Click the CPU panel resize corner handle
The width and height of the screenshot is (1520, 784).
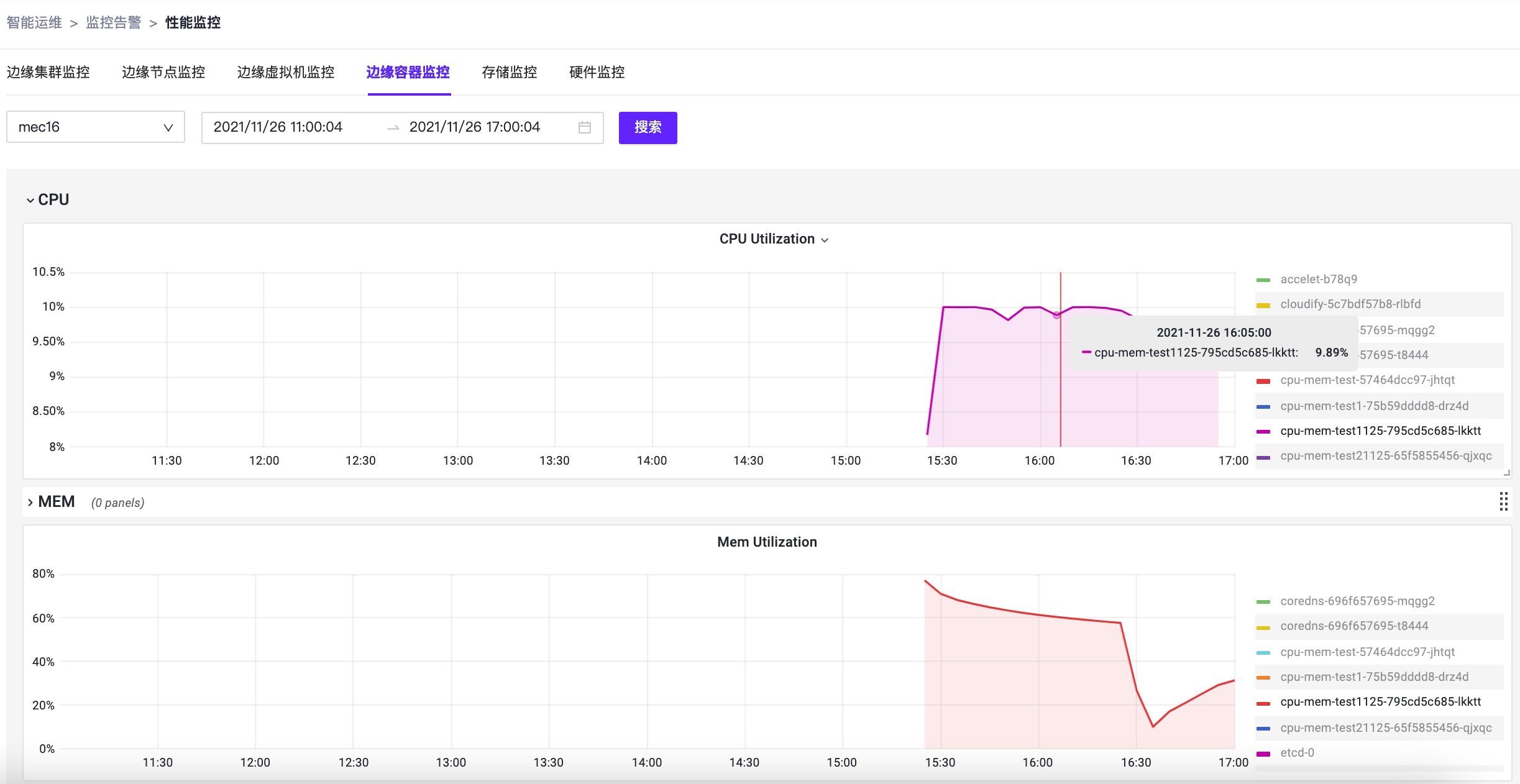1506,473
